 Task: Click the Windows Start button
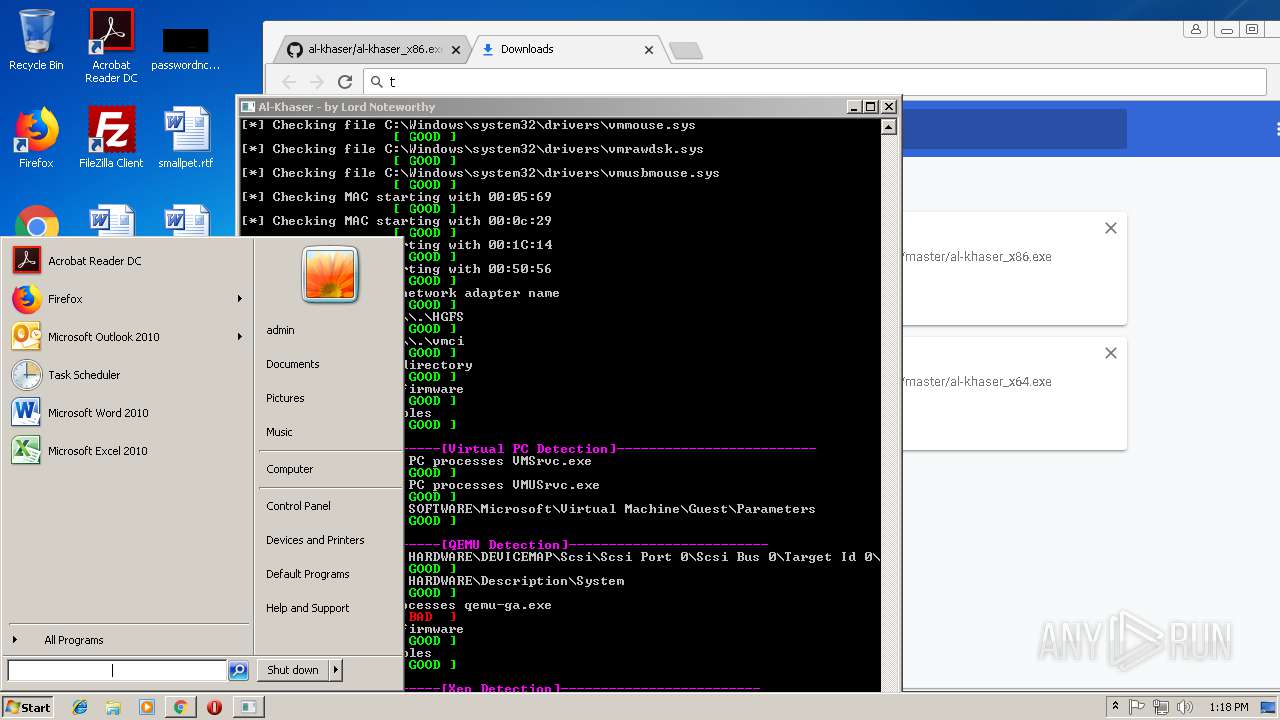(28, 707)
